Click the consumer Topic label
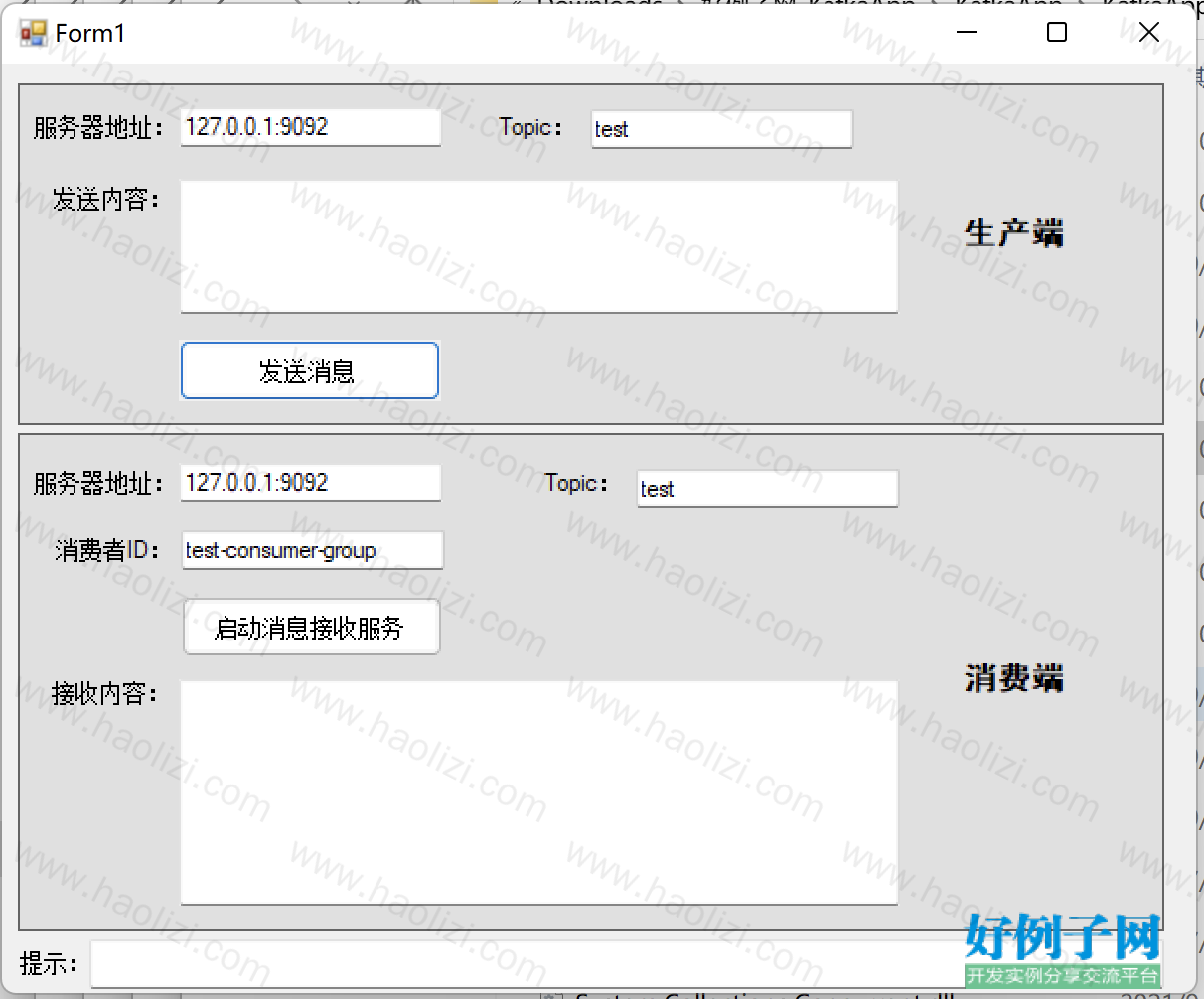1204x999 pixels. (x=576, y=483)
